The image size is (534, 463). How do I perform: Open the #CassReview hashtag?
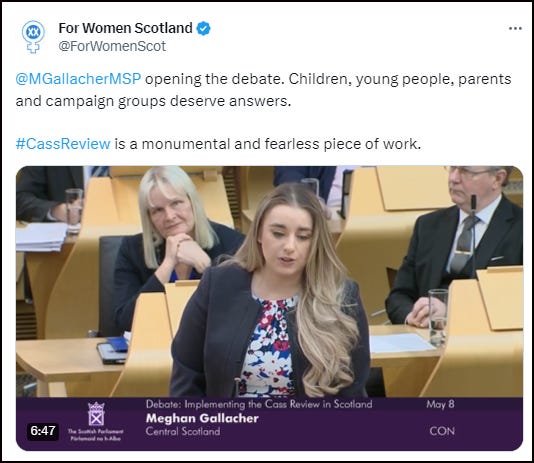coord(63,144)
